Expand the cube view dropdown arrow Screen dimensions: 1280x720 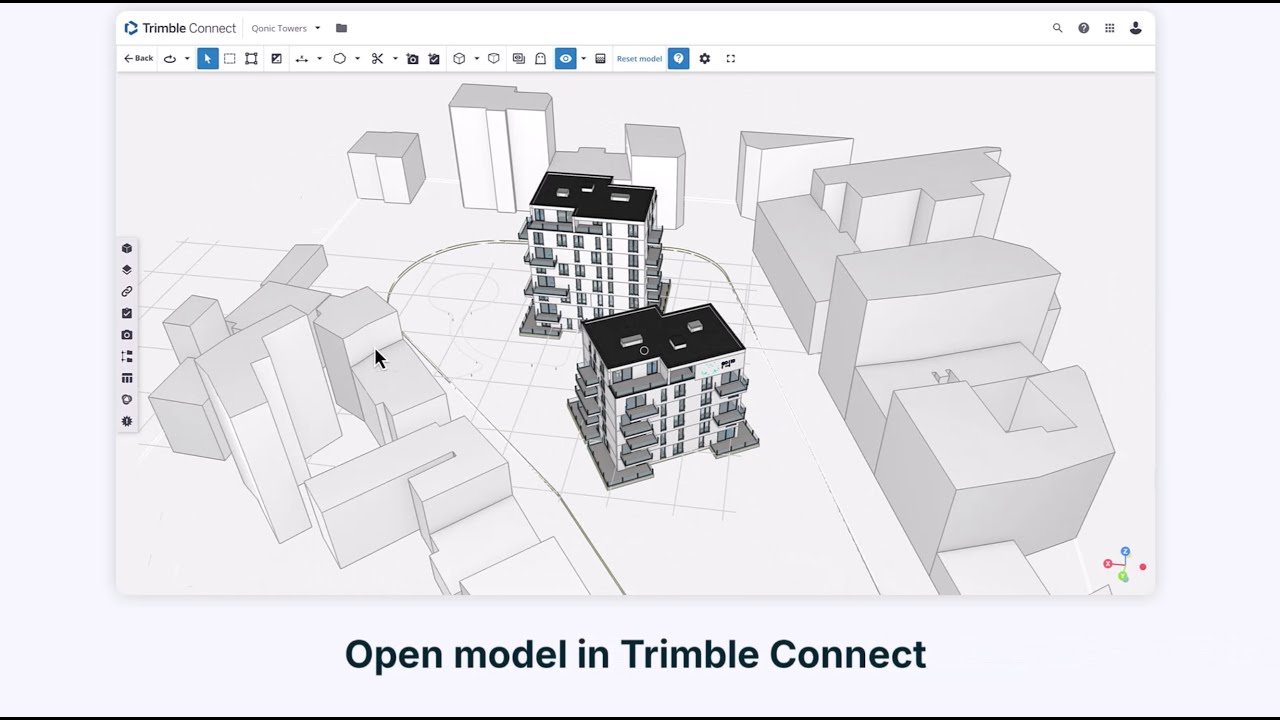(x=476, y=59)
